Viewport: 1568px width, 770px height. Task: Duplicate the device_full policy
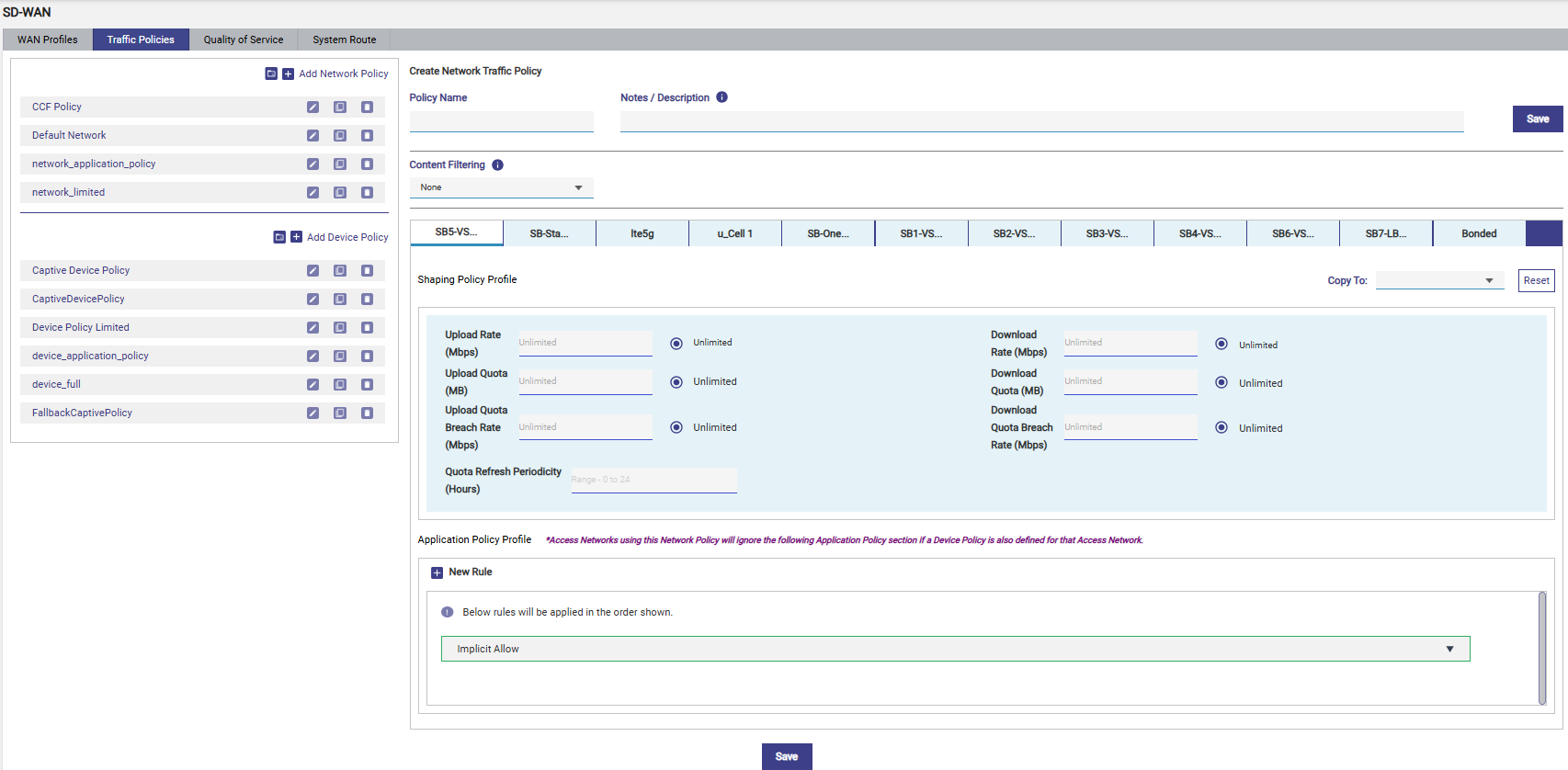(x=340, y=384)
